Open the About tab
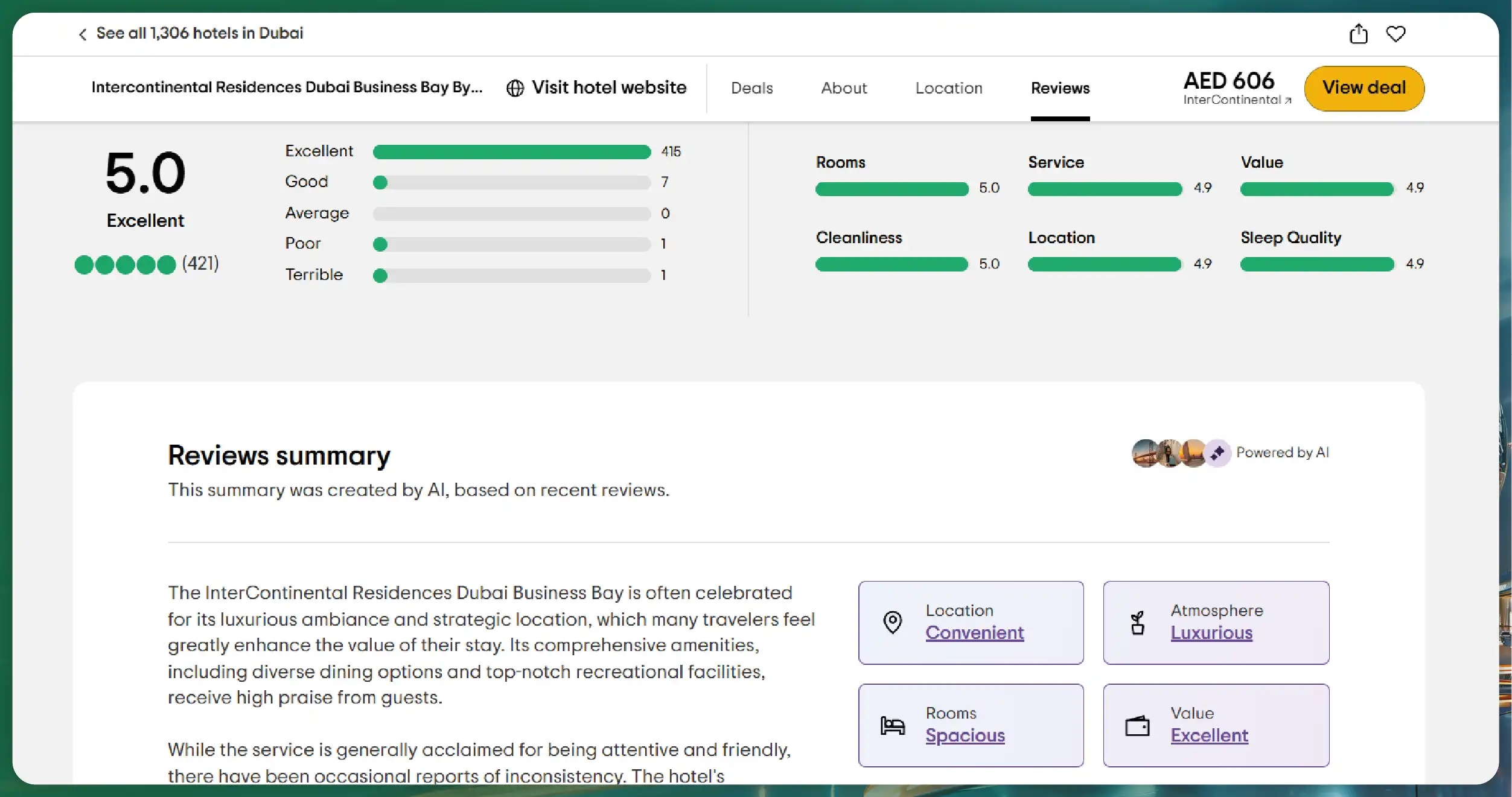Screen dimensions: 1512x797 [x=843, y=88]
